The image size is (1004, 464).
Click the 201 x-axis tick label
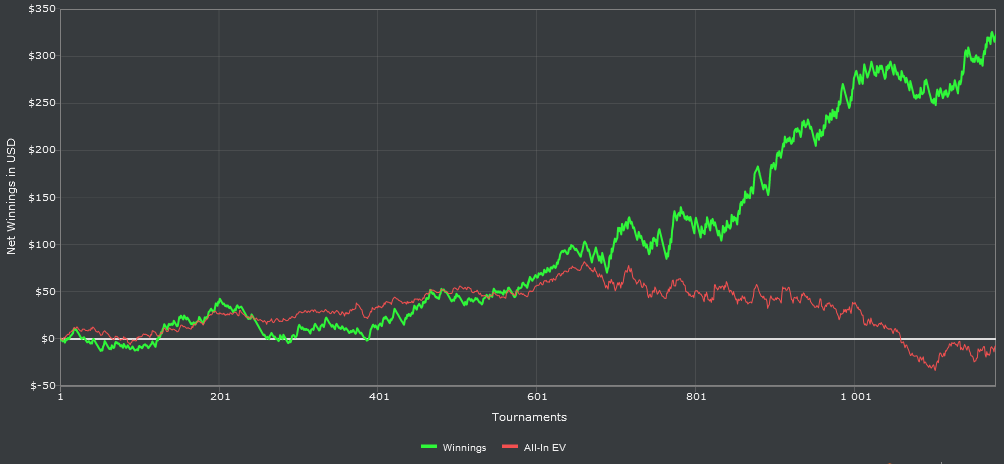click(220, 397)
